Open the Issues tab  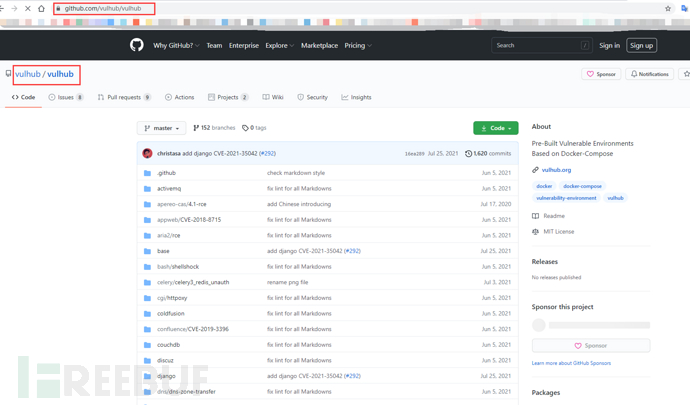coord(66,97)
